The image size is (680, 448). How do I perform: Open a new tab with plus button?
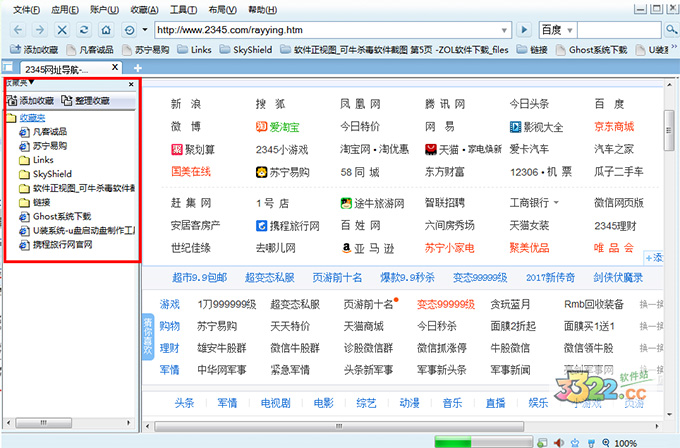137,68
